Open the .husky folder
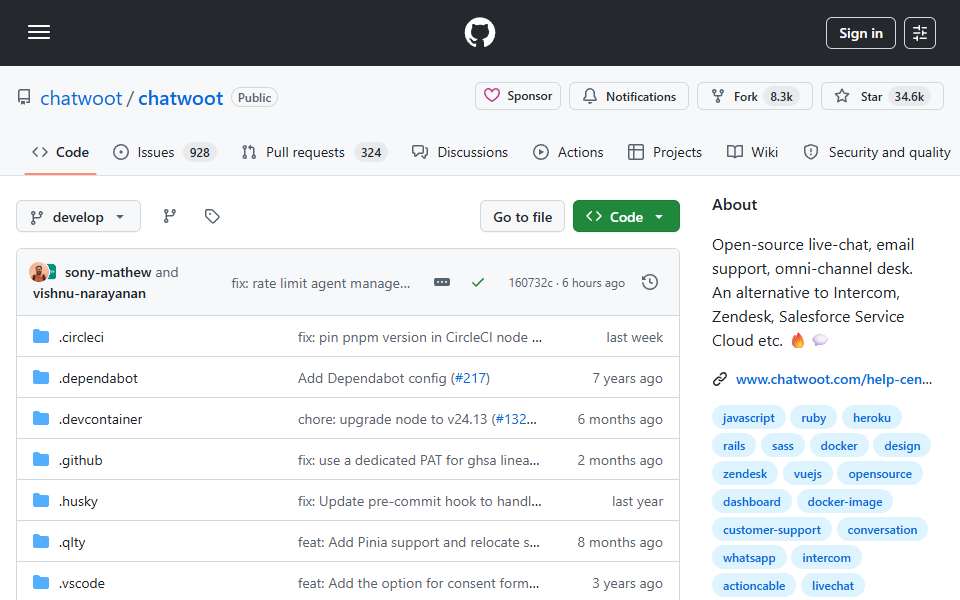 78,501
